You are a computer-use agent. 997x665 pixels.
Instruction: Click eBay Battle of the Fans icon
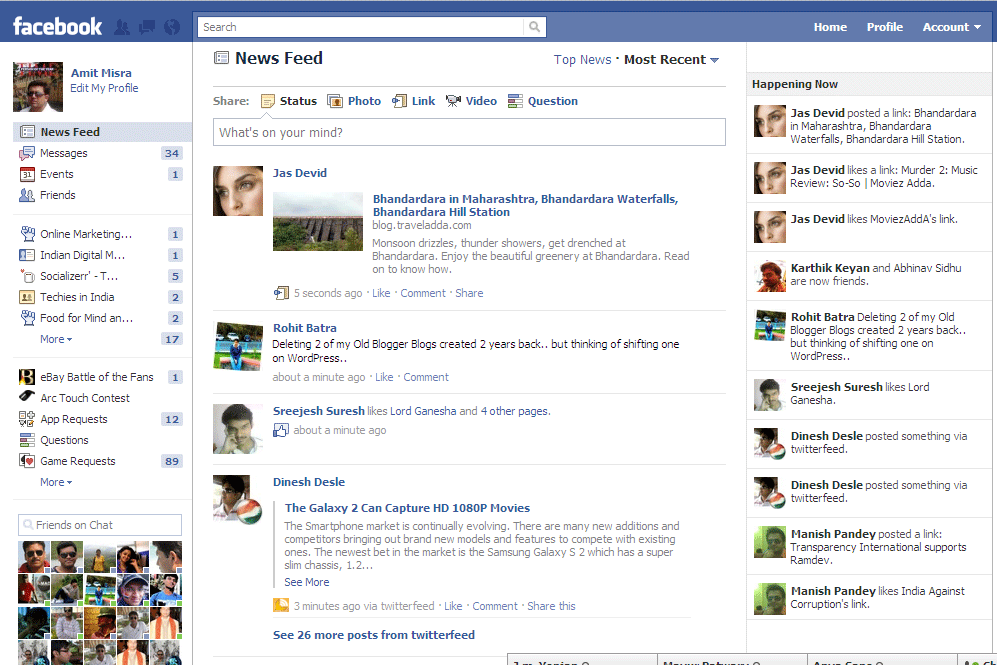click(27, 377)
